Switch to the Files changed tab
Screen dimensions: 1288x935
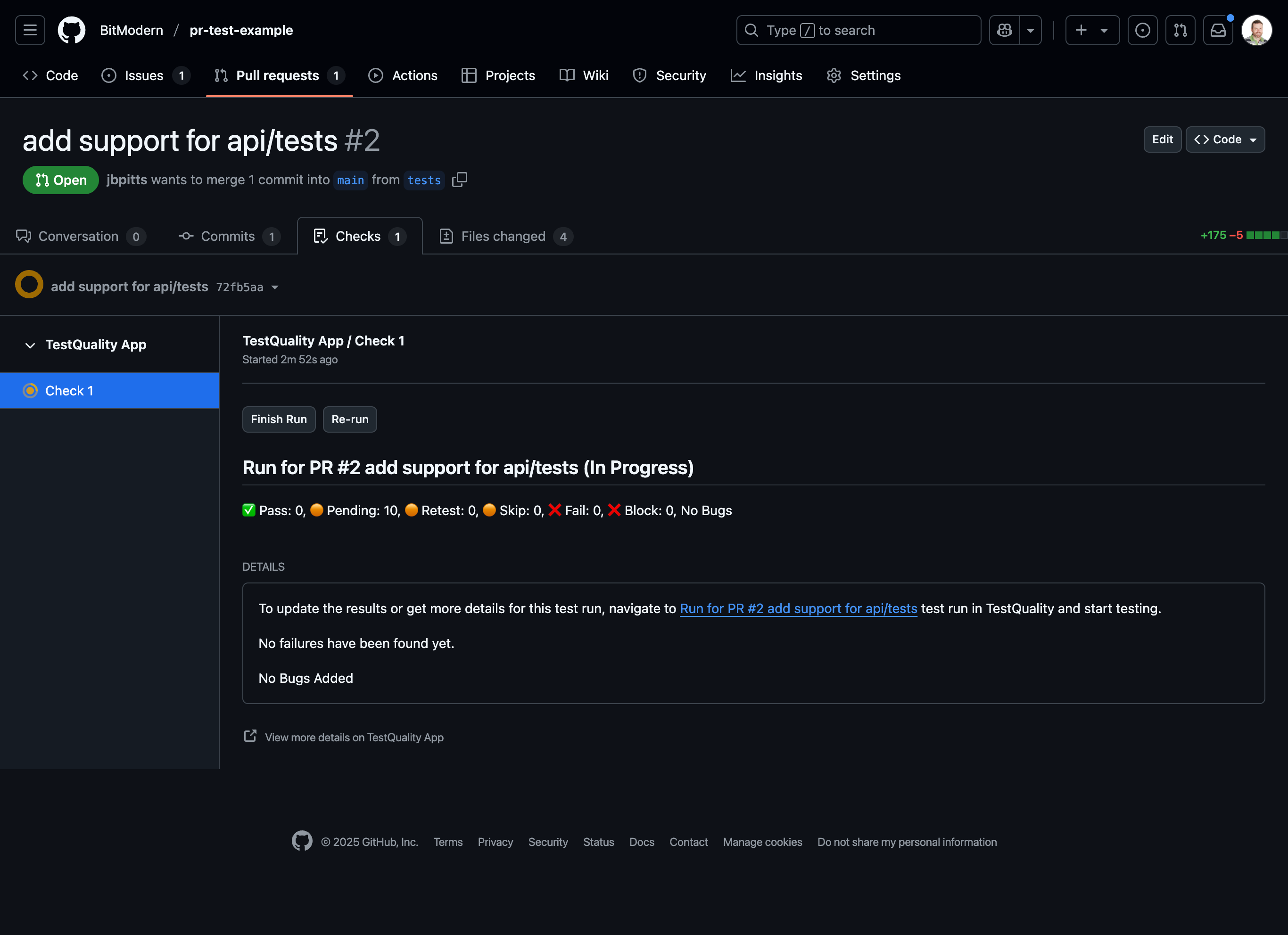(503, 236)
